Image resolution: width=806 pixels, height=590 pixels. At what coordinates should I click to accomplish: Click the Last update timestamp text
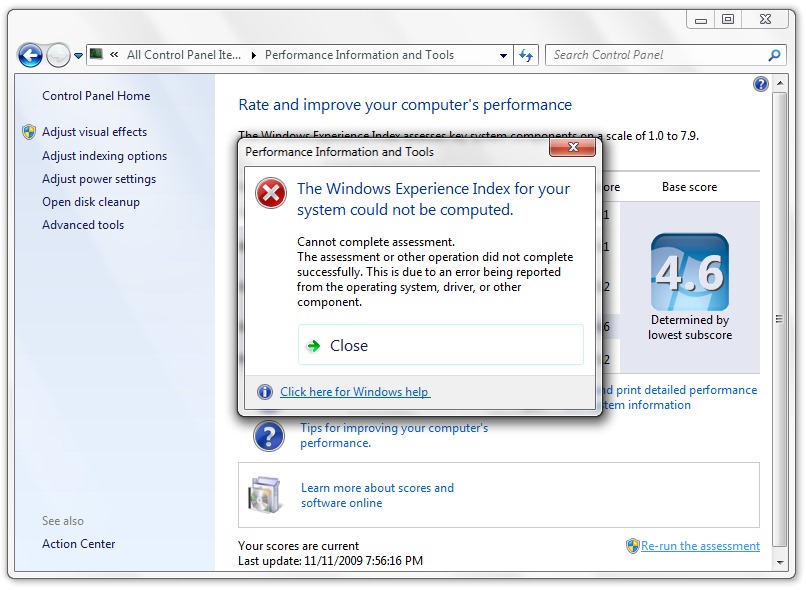click(x=331, y=561)
